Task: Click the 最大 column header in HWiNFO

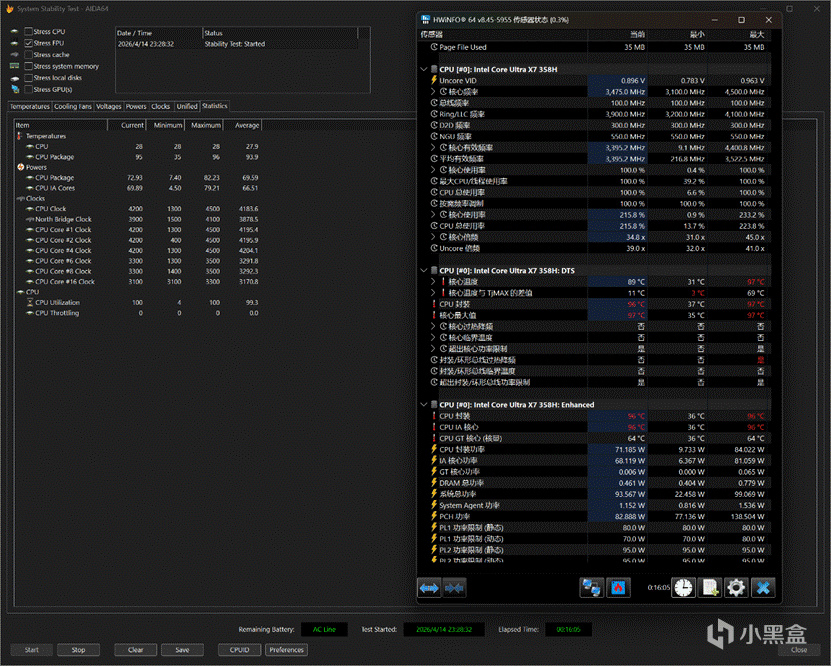Action: (737, 34)
